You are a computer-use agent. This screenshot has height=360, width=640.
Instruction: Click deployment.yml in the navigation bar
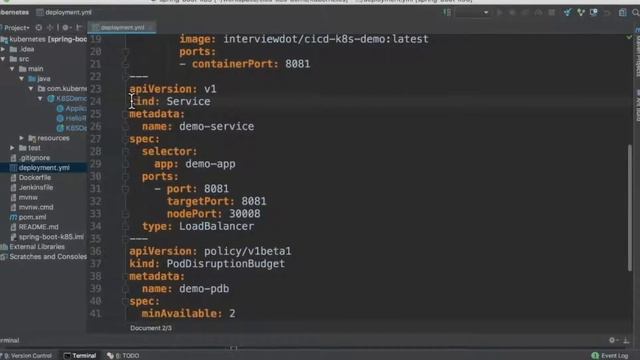tap(64, 13)
